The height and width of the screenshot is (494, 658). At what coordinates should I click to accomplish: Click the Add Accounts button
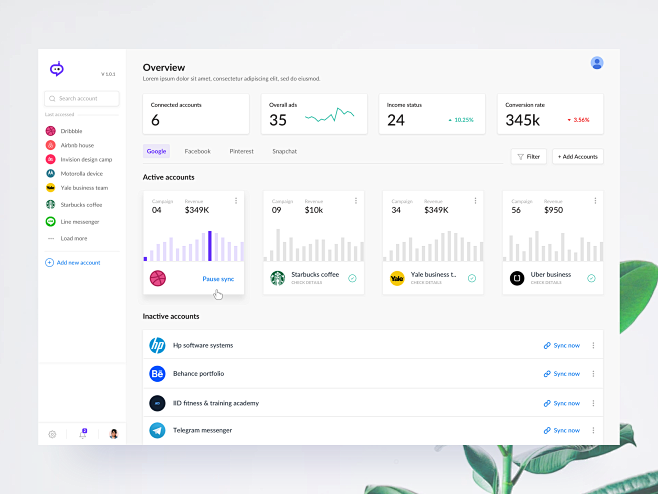pyautogui.click(x=578, y=157)
